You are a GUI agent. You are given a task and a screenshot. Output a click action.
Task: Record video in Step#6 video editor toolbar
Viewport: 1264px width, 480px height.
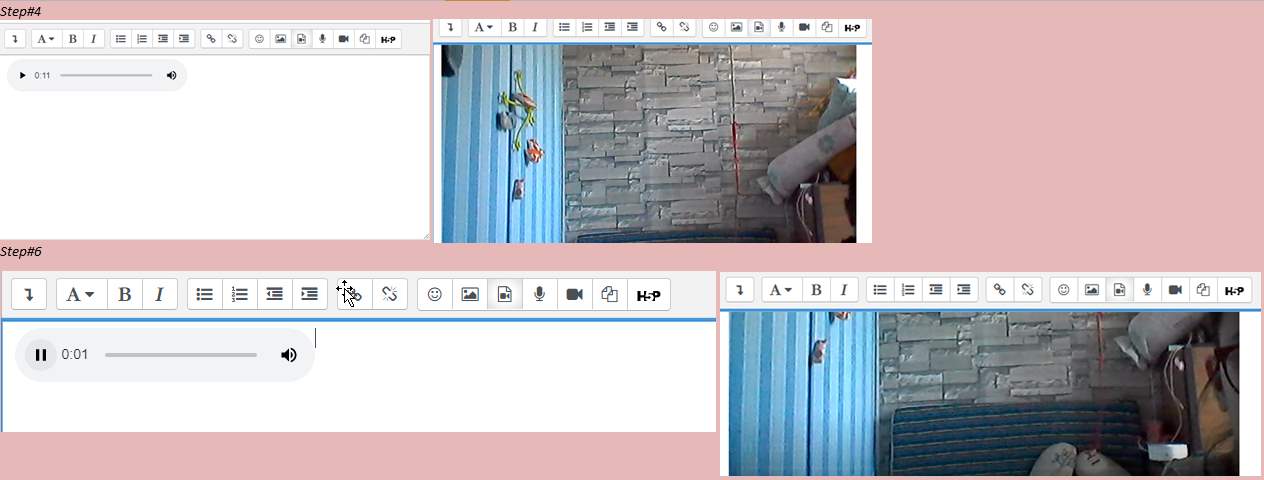click(x=1175, y=290)
